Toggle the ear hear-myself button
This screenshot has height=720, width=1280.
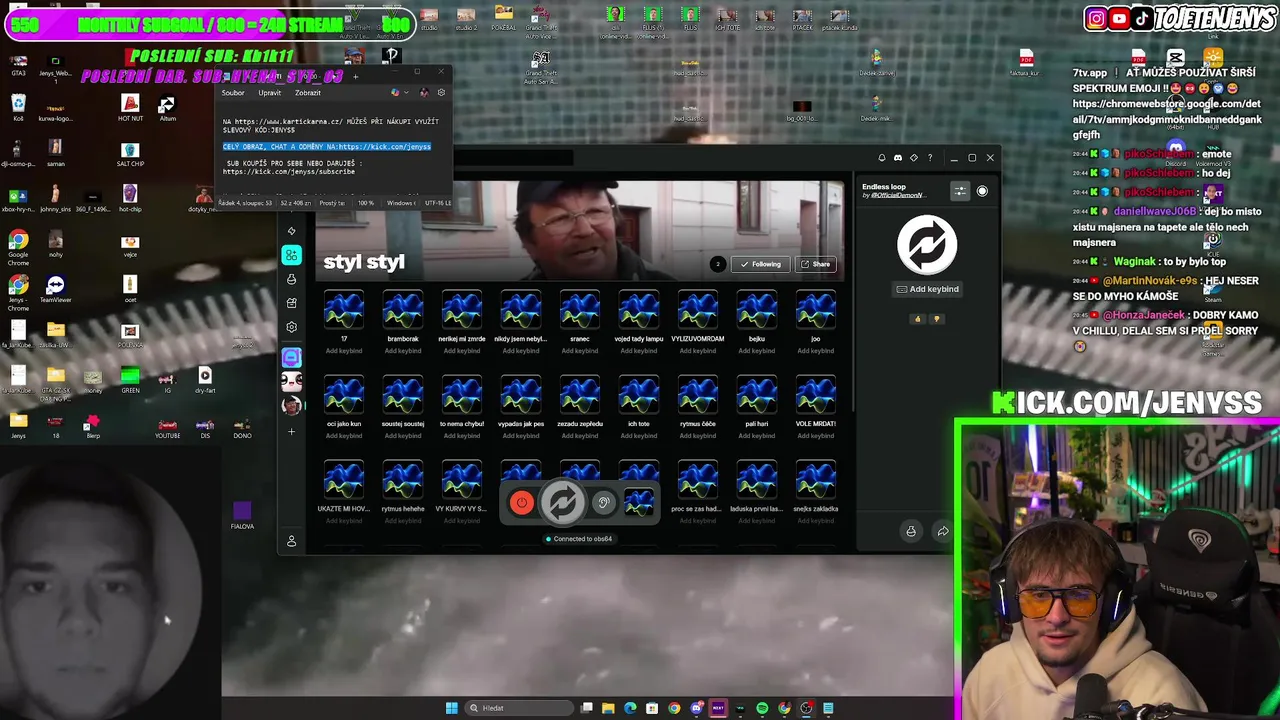[x=603, y=503]
